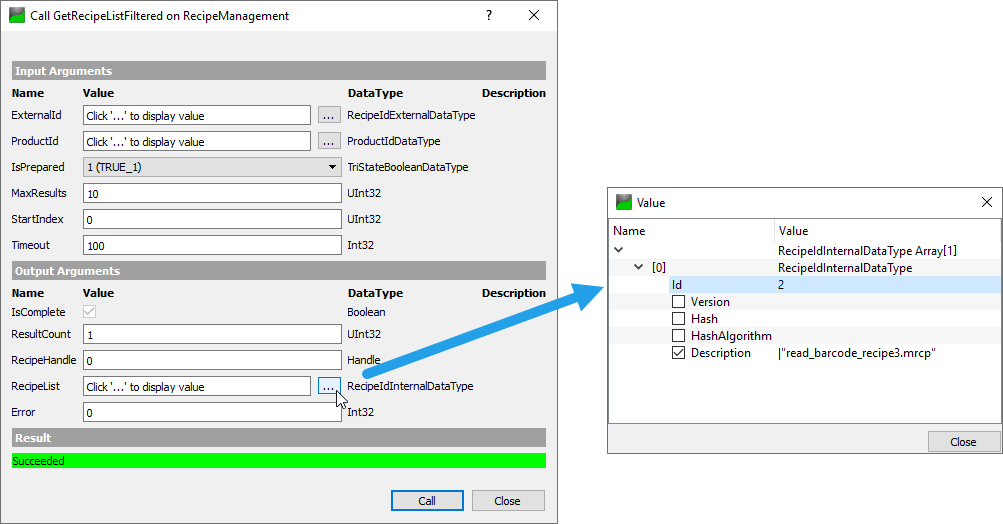This screenshot has width=1003, height=524.
Task: Close the Value window with X
Action: [986, 202]
